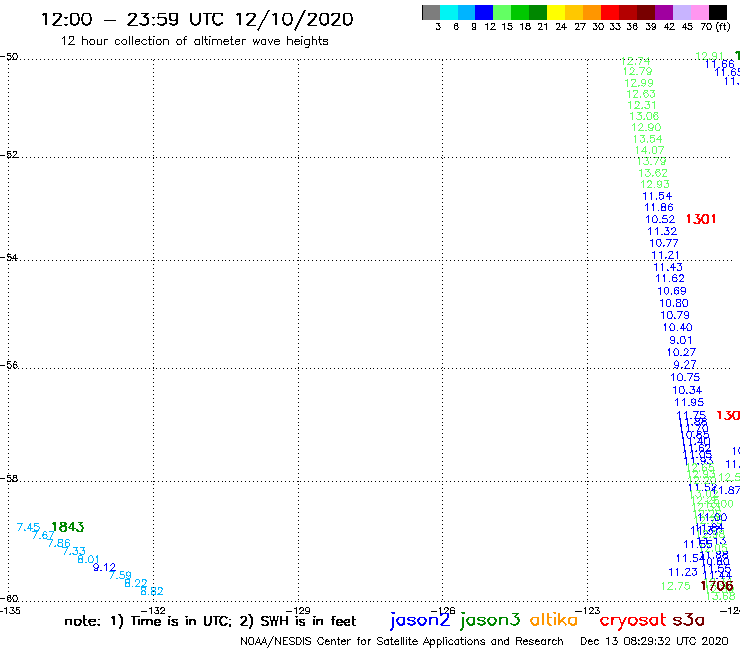The image size is (740, 650).
Task: Click longitude axis label '-129'
Action: 298,610
